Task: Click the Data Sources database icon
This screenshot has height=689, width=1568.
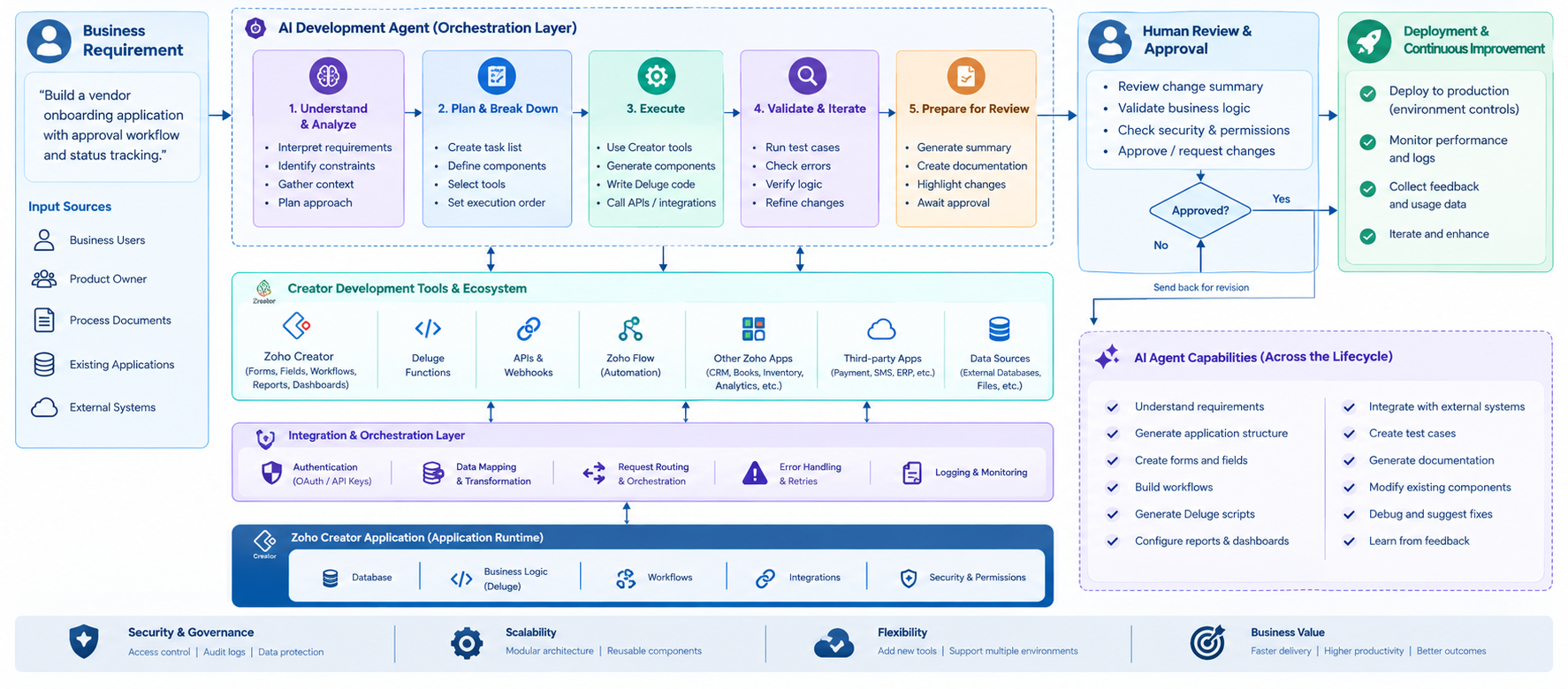Action: [x=1000, y=329]
